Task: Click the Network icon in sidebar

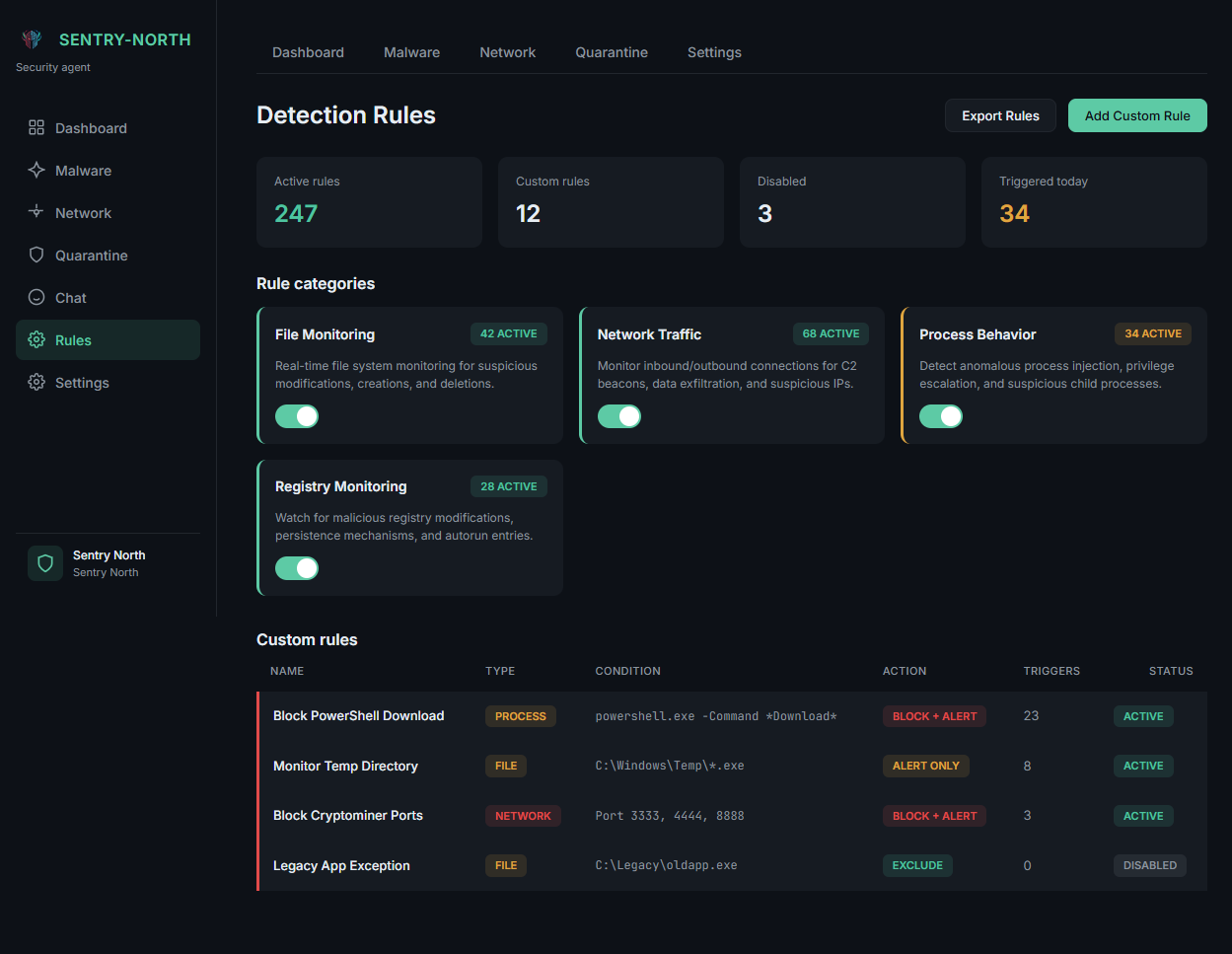Action: [x=36, y=212]
